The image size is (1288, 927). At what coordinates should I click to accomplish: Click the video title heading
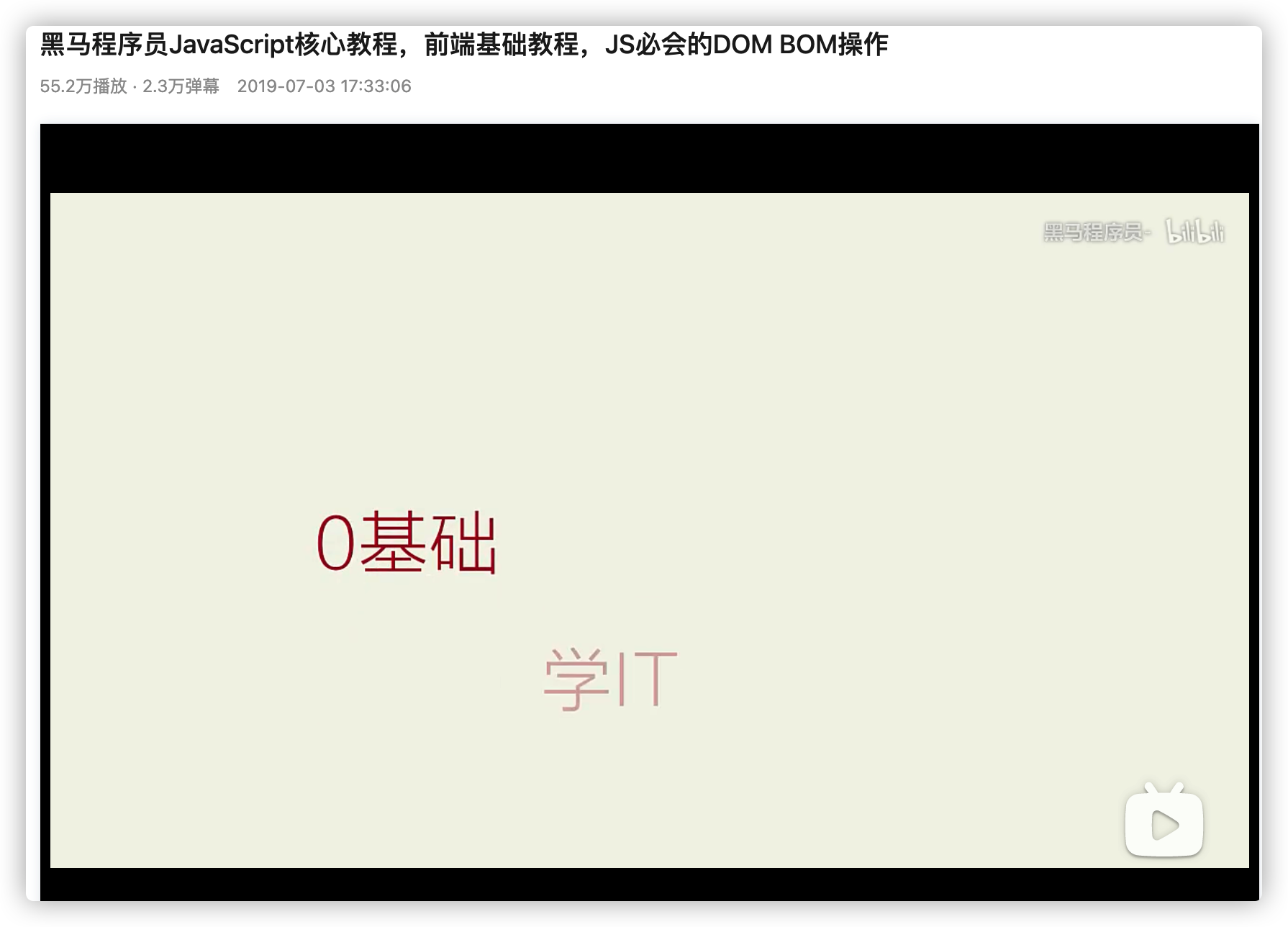tap(464, 45)
